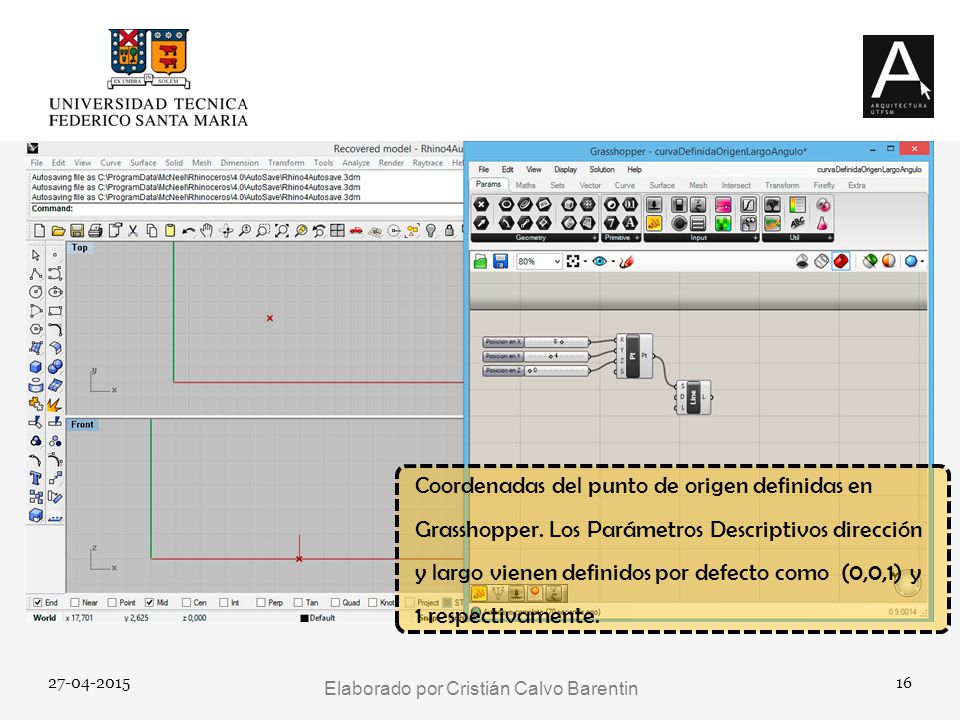Click the Point parameter hexagon in Geometry panel

coord(481,204)
